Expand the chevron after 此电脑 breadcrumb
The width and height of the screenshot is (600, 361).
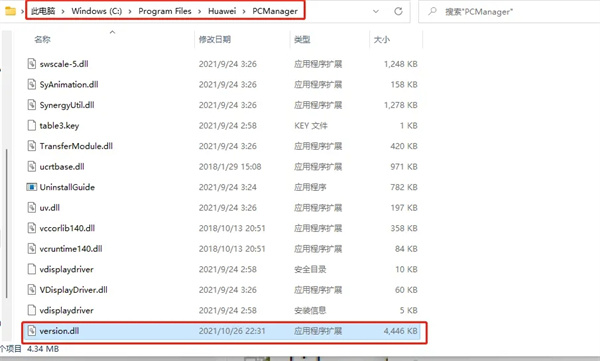[x=63, y=11]
